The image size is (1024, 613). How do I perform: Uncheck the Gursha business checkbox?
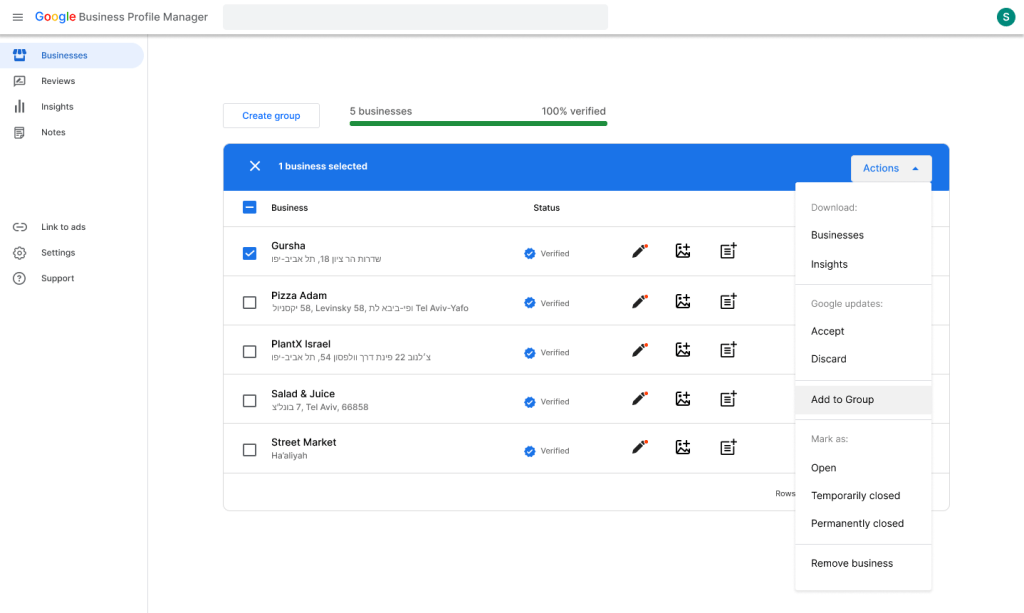pos(250,253)
